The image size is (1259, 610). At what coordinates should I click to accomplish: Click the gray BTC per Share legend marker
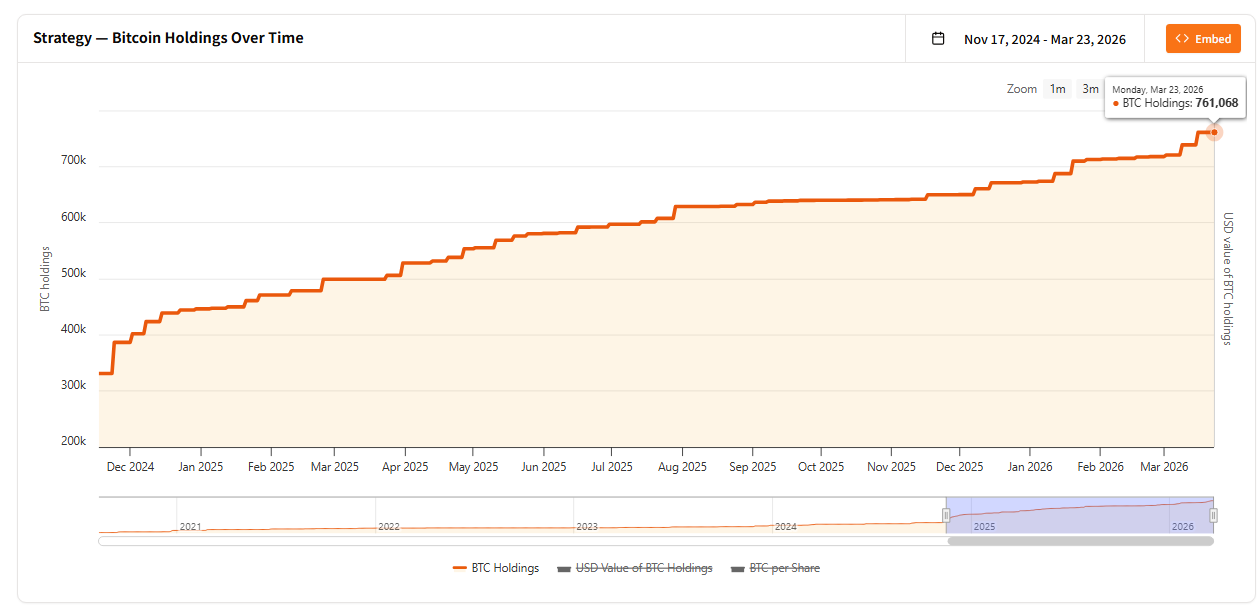pyautogui.click(x=739, y=568)
